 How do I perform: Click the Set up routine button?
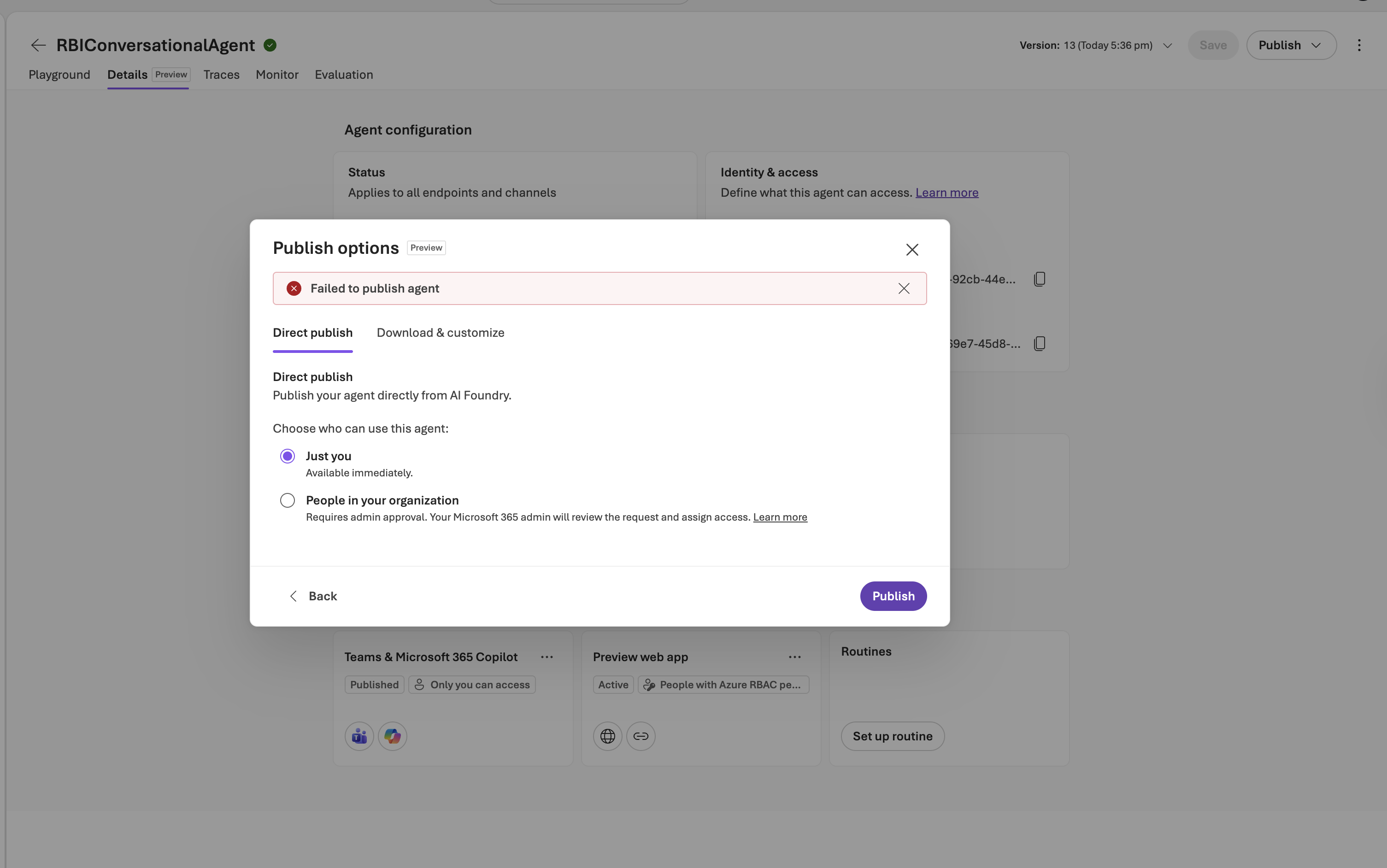click(x=893, y=736)
